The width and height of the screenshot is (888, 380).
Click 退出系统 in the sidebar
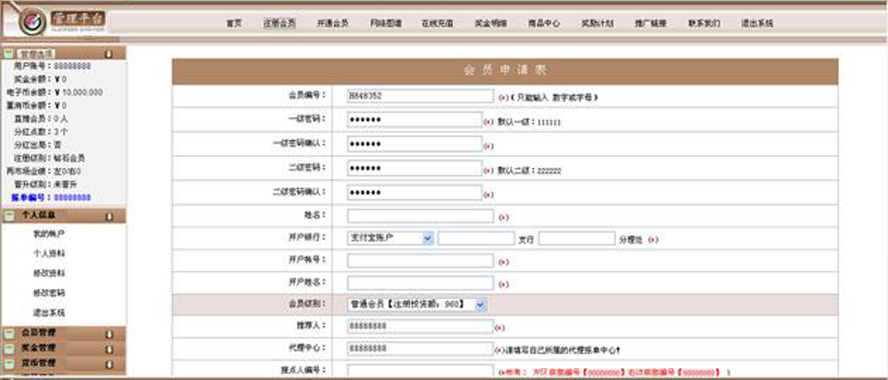[49, 313]
